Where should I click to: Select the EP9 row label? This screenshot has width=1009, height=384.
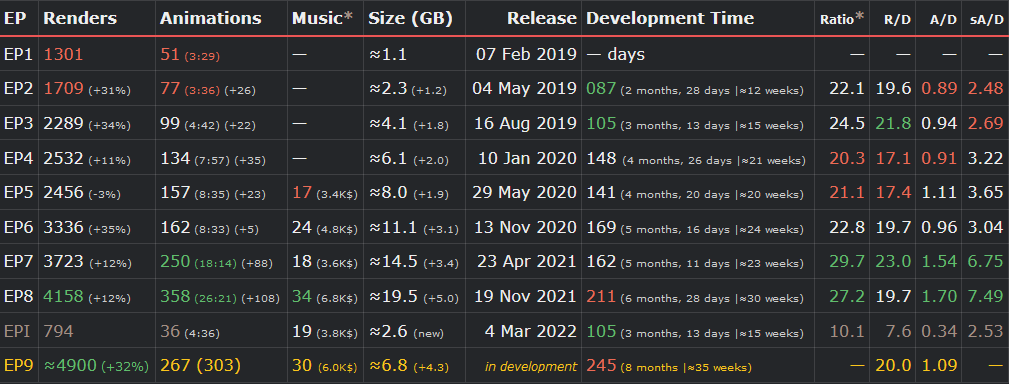coord(18,366)
